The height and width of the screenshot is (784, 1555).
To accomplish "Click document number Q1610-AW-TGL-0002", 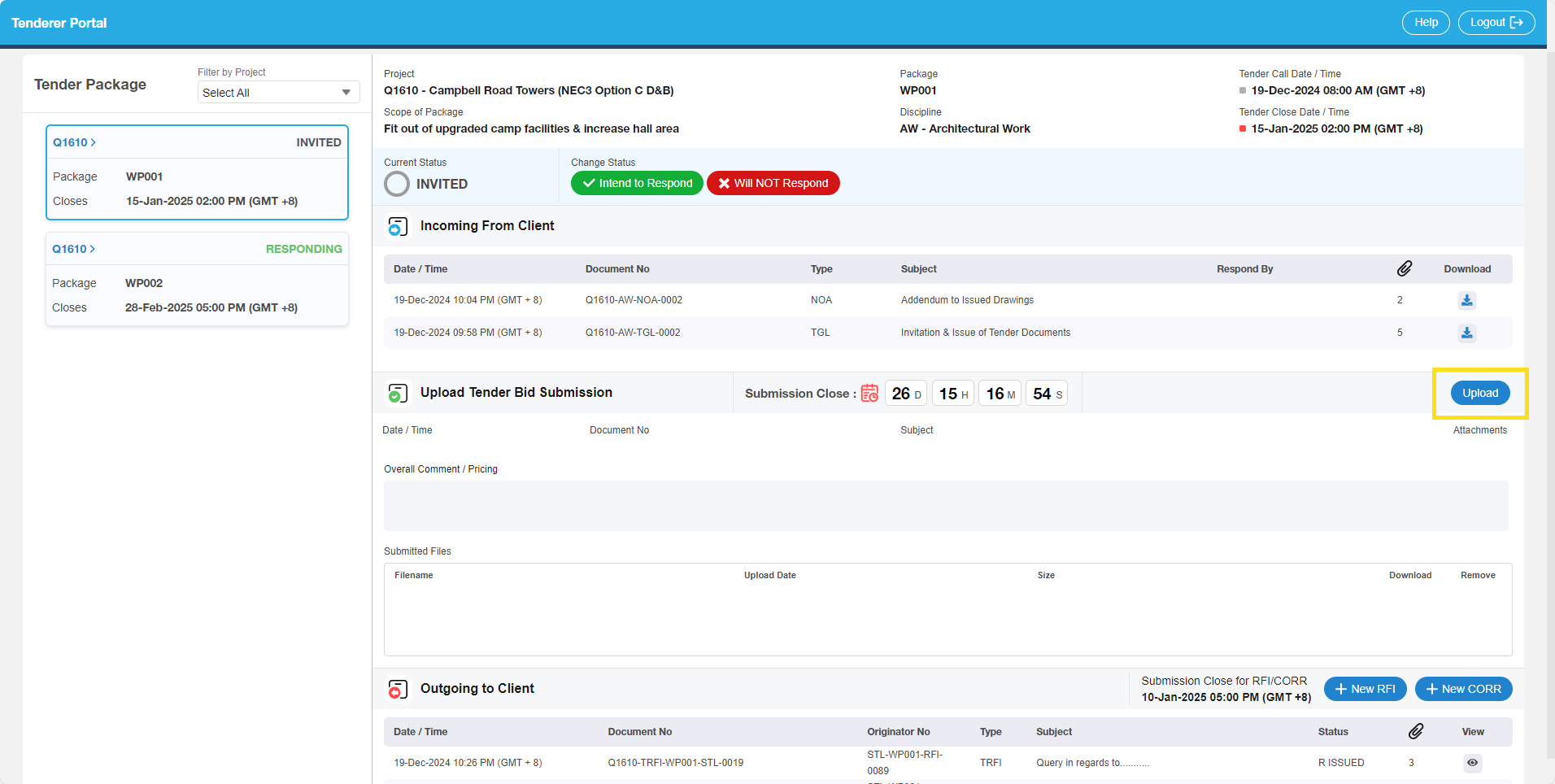I will tap(633, 333).
